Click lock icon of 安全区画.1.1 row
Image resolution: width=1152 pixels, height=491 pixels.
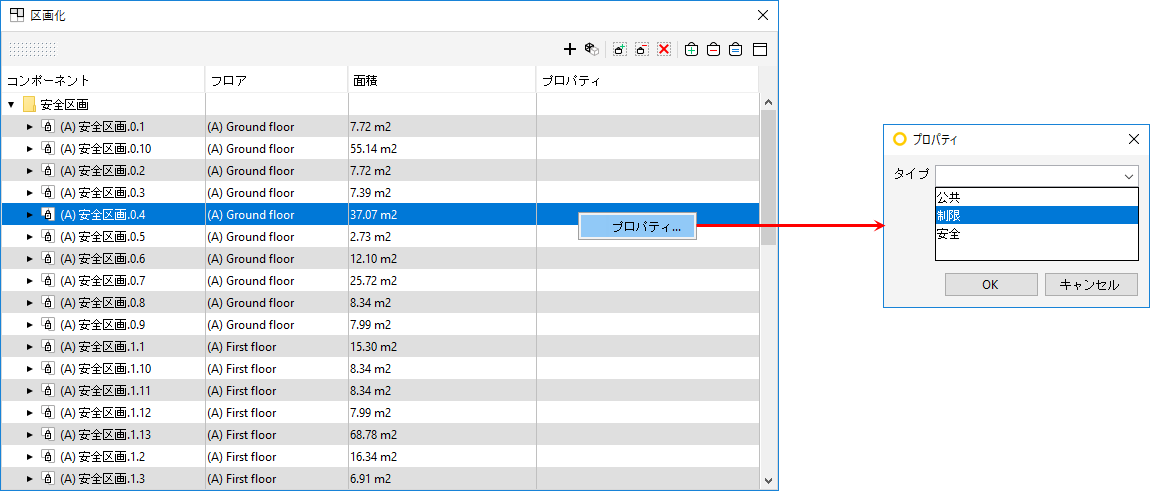pyautogui.click(x=48, y=346)
